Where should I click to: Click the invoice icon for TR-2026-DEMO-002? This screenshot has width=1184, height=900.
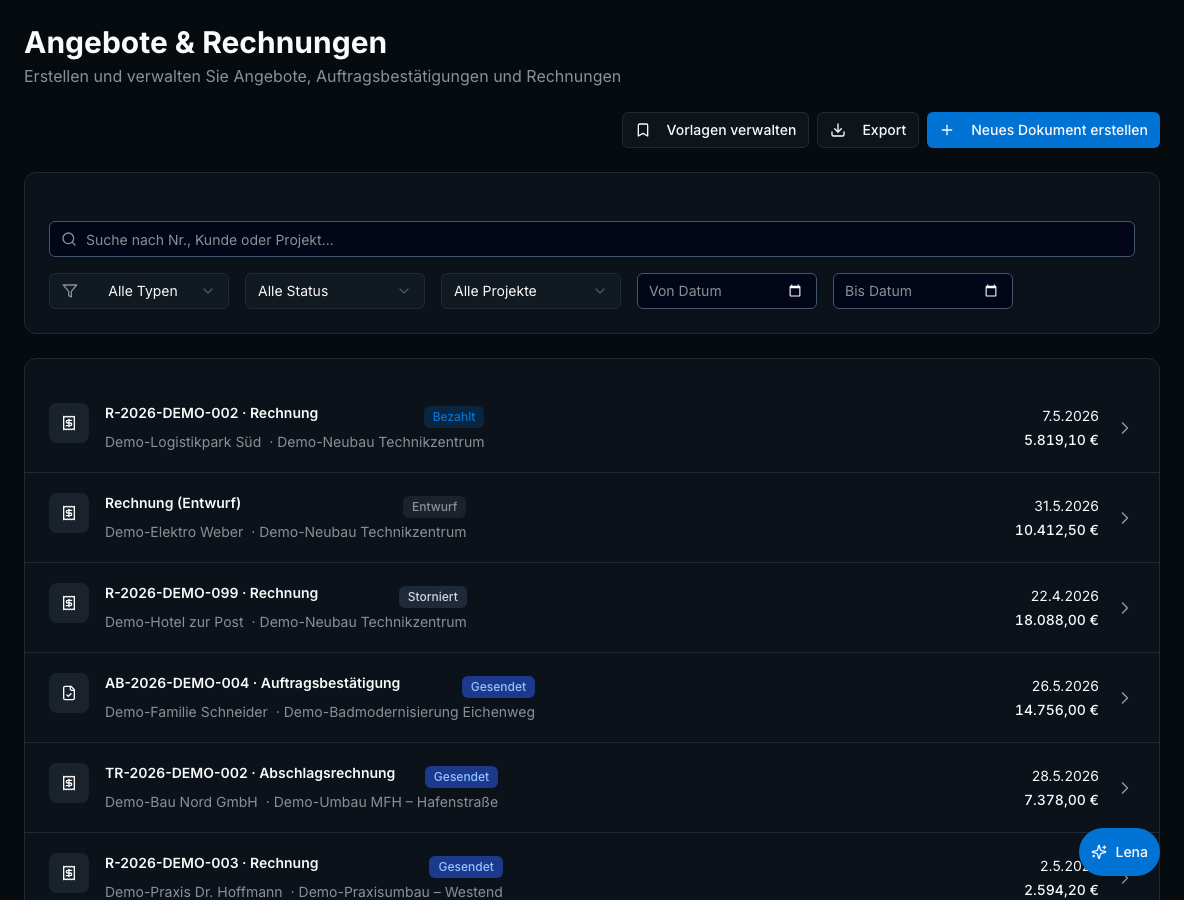coord(69,783)
